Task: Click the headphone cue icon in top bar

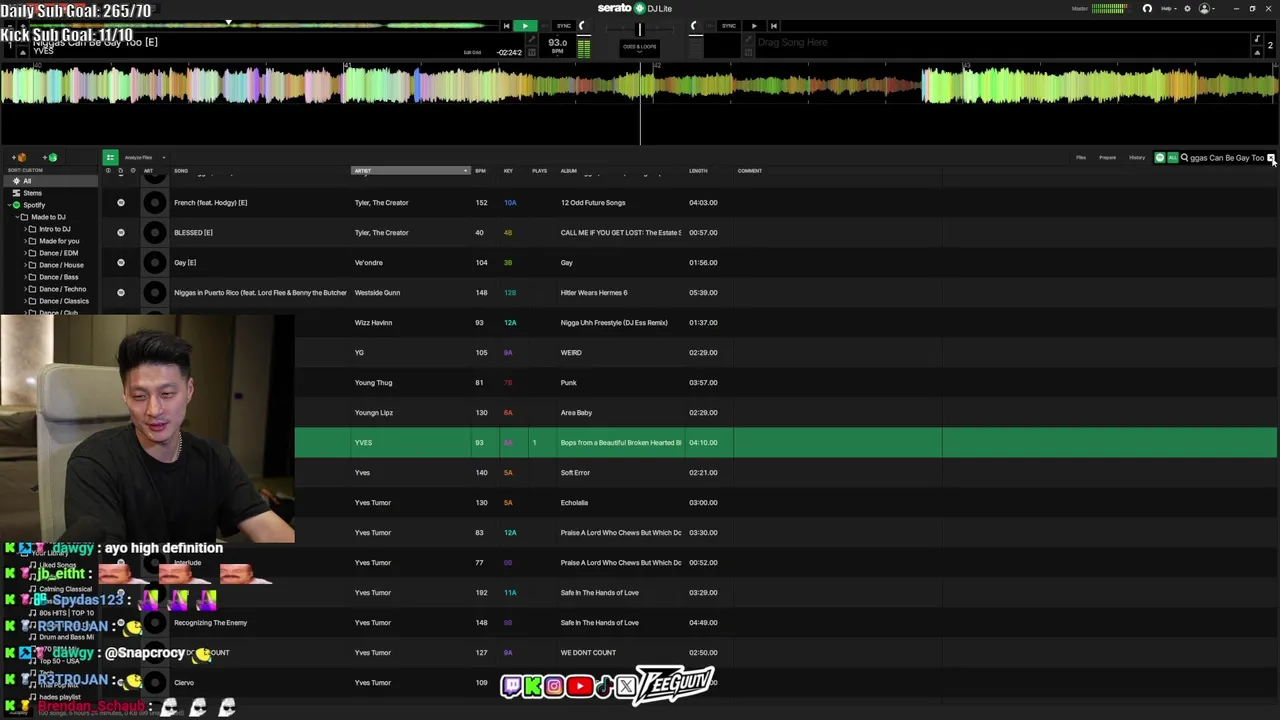Action: point(1147,8)
